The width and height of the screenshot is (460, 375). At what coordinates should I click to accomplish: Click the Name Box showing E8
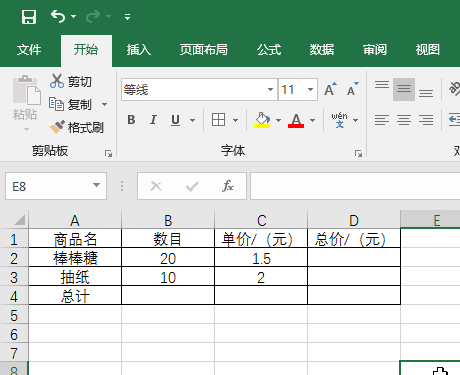tap(56, 186)
